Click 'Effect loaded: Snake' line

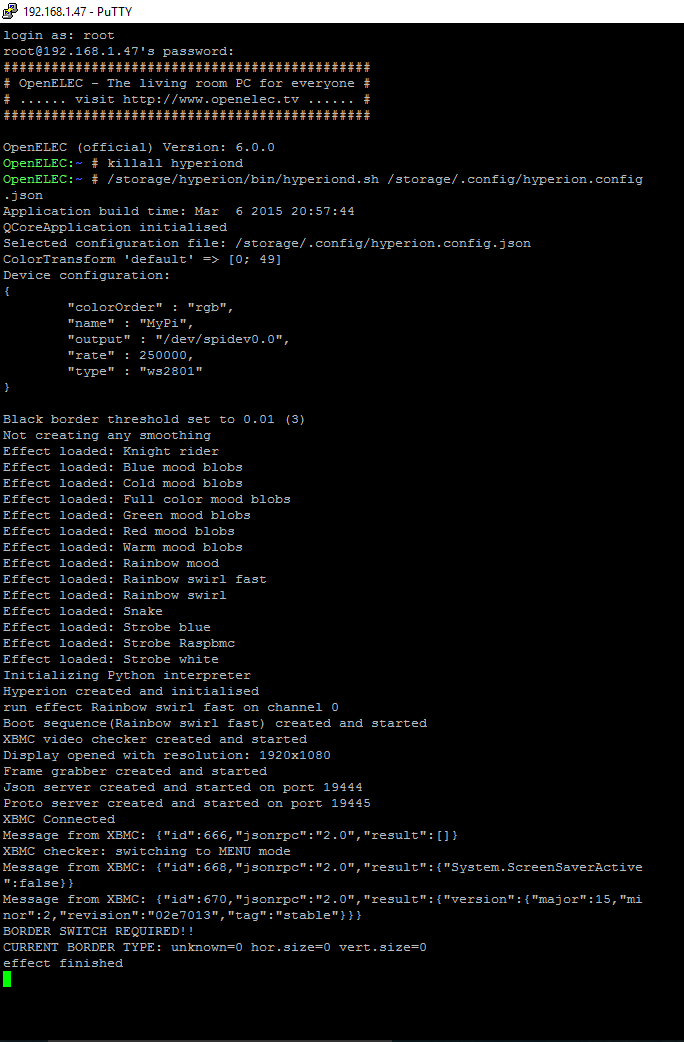point(82,611)
